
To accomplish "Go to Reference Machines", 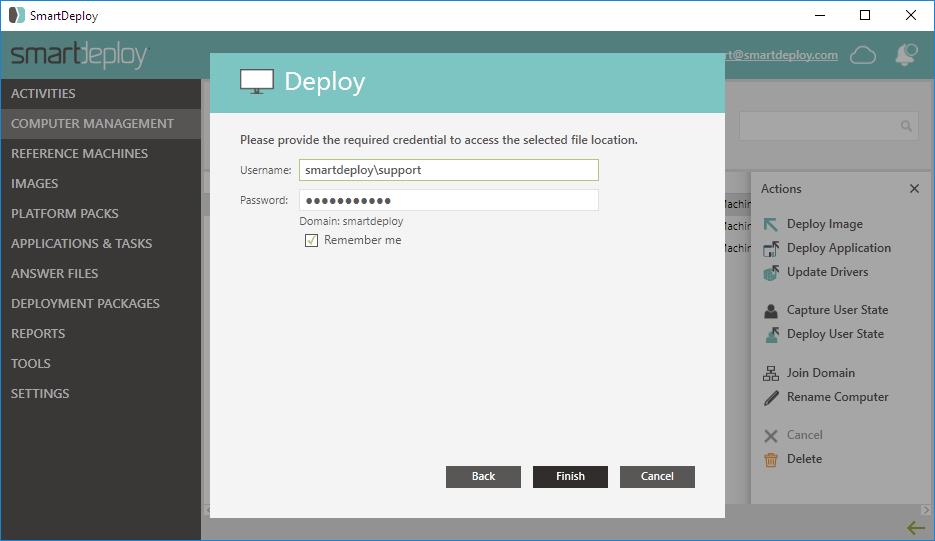I will [x=101, y=153].
